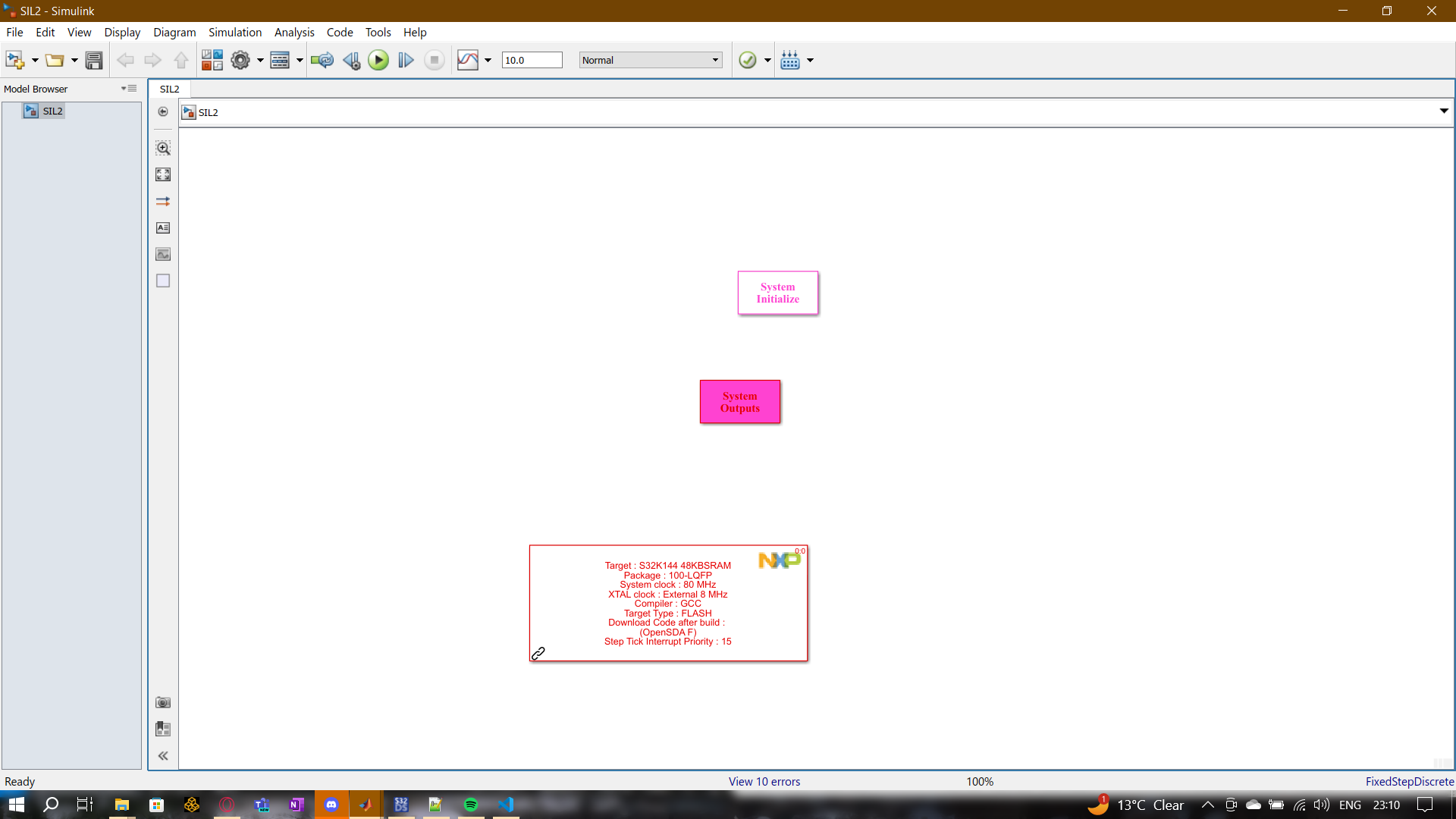Open View 10 errors in status bar
Viewport: 1456px width, 819px height.
pos(764,781)
